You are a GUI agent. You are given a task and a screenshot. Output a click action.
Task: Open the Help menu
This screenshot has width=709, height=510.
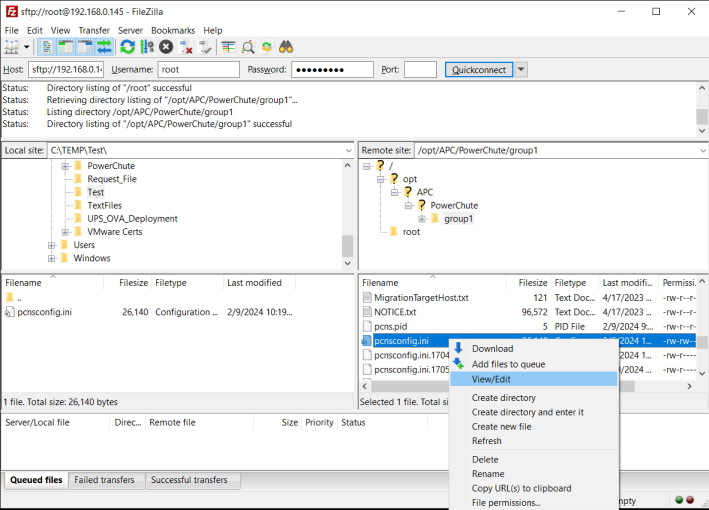[213, 30]
